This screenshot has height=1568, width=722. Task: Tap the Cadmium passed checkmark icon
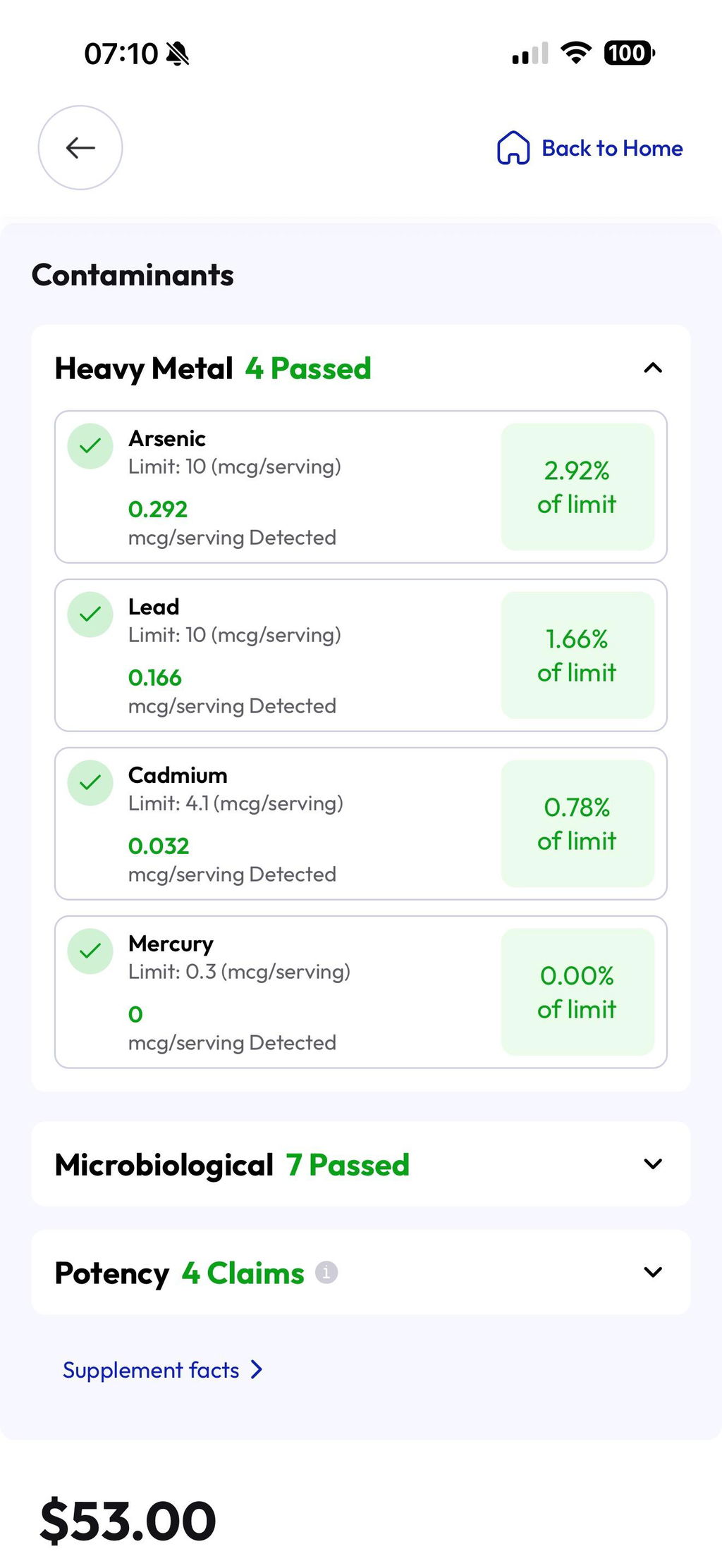click(x=90, y=783)
